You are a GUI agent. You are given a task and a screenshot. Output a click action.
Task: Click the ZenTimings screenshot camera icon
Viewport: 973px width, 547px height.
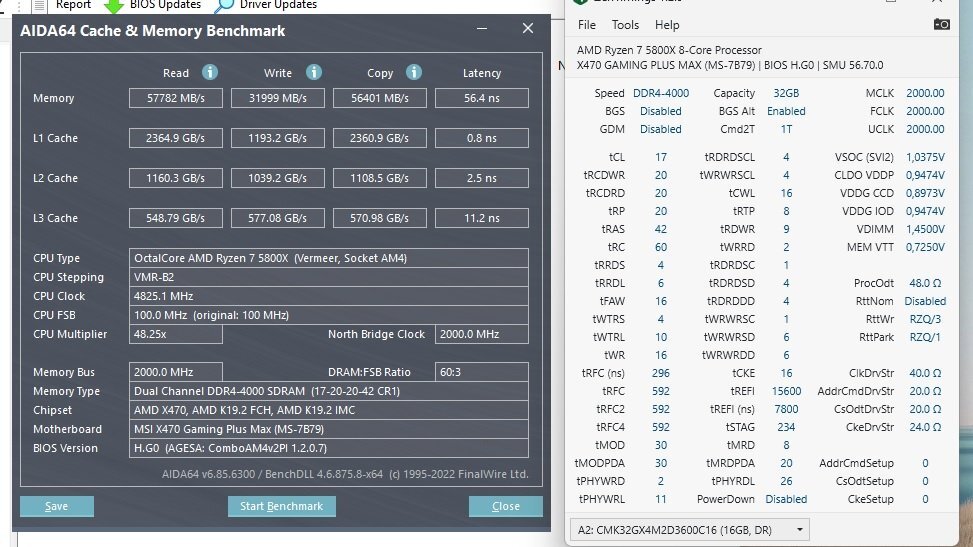[941, 24]
